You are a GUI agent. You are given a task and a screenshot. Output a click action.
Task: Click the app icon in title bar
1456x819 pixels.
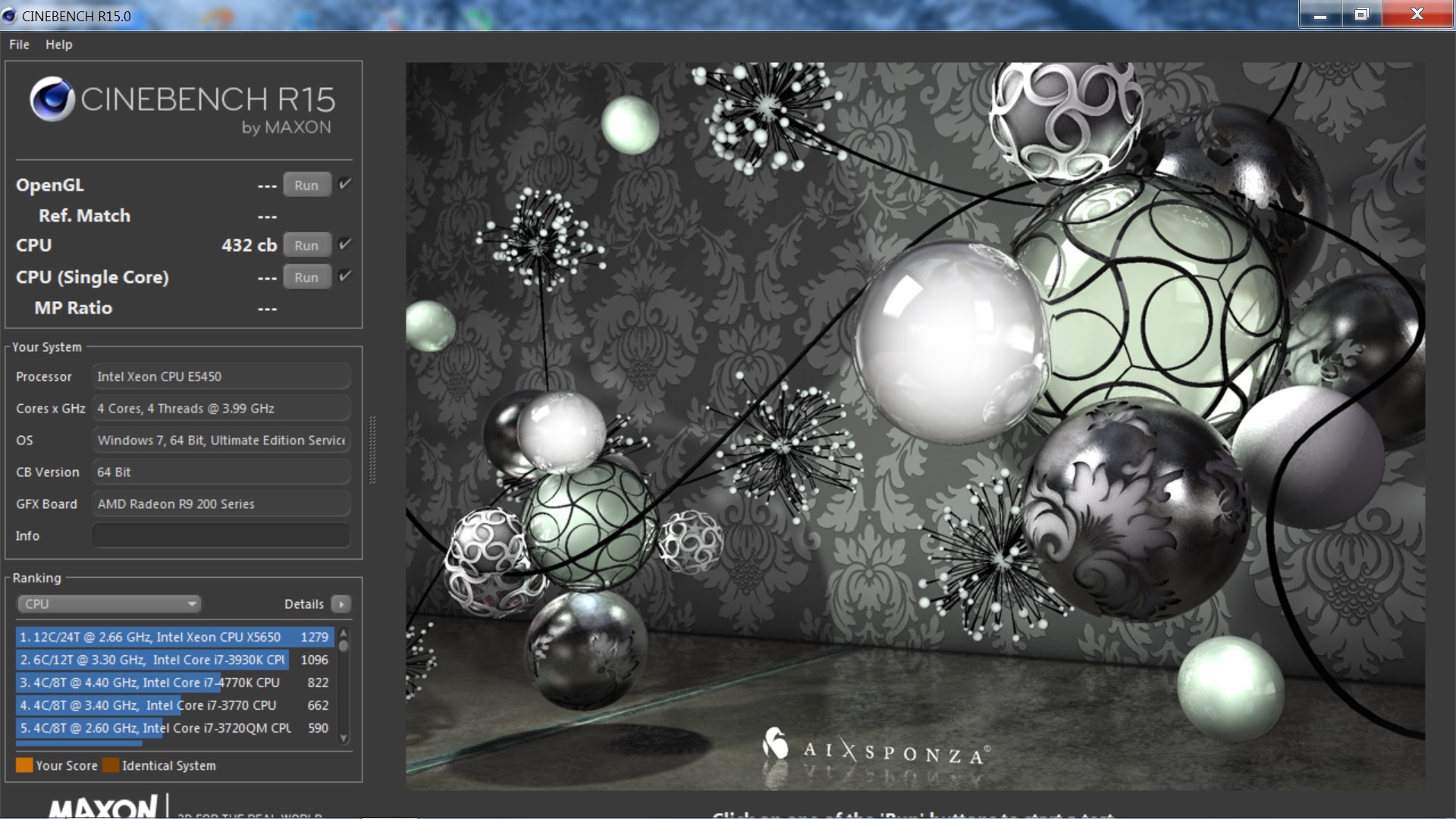10,16
